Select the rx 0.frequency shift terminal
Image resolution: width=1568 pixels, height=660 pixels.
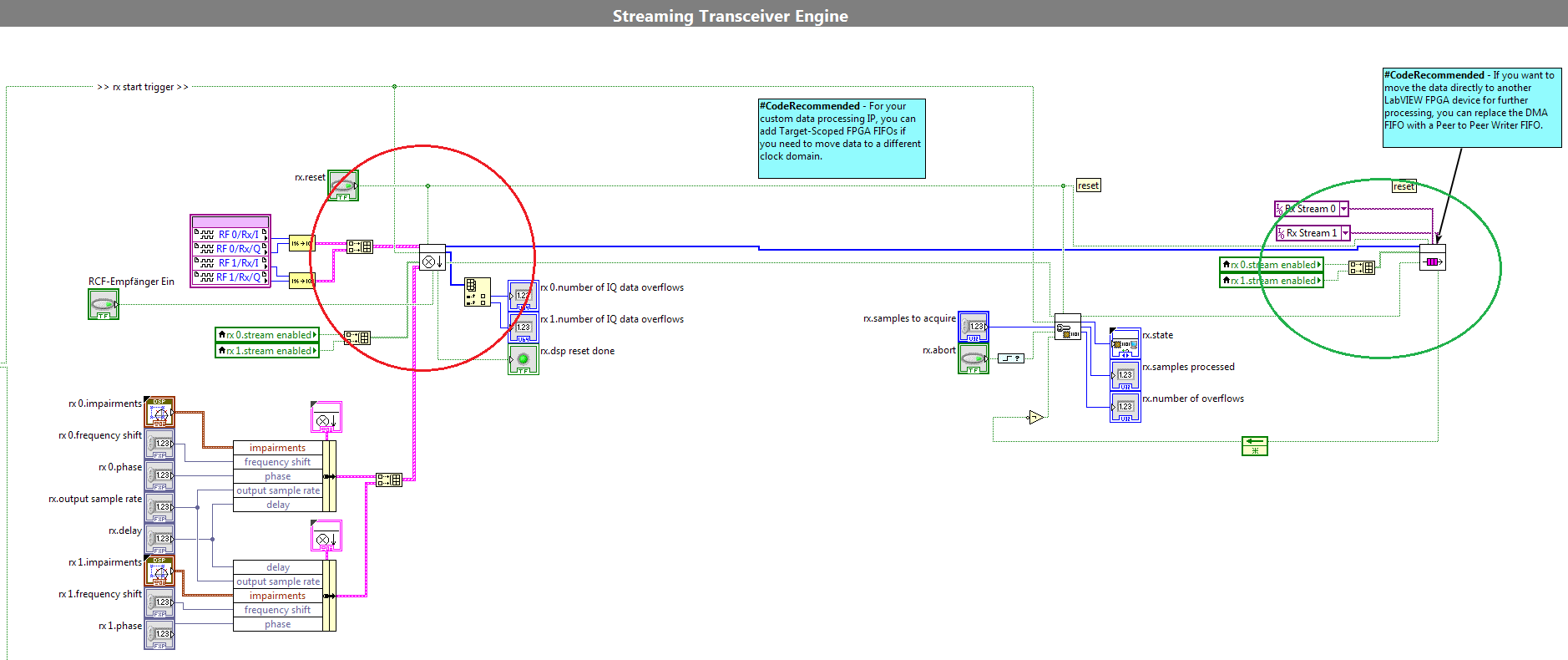click(159, 444)
